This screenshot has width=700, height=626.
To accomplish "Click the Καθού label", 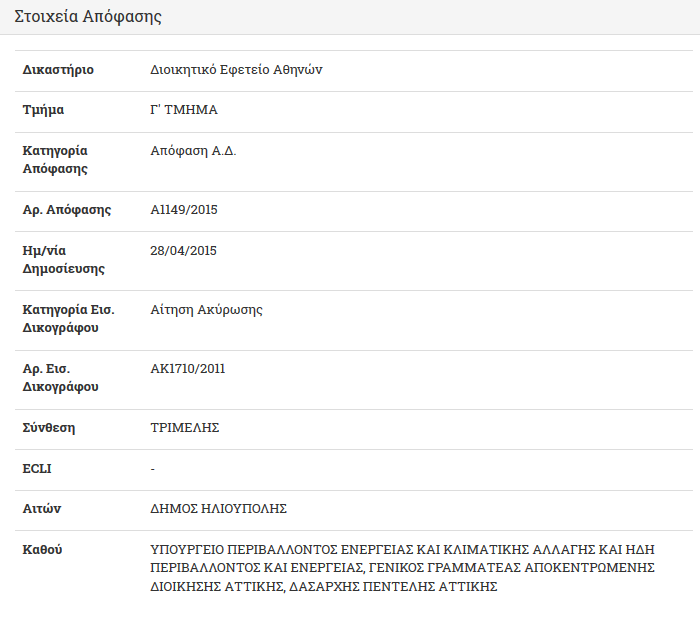I will tap(42, 550).
